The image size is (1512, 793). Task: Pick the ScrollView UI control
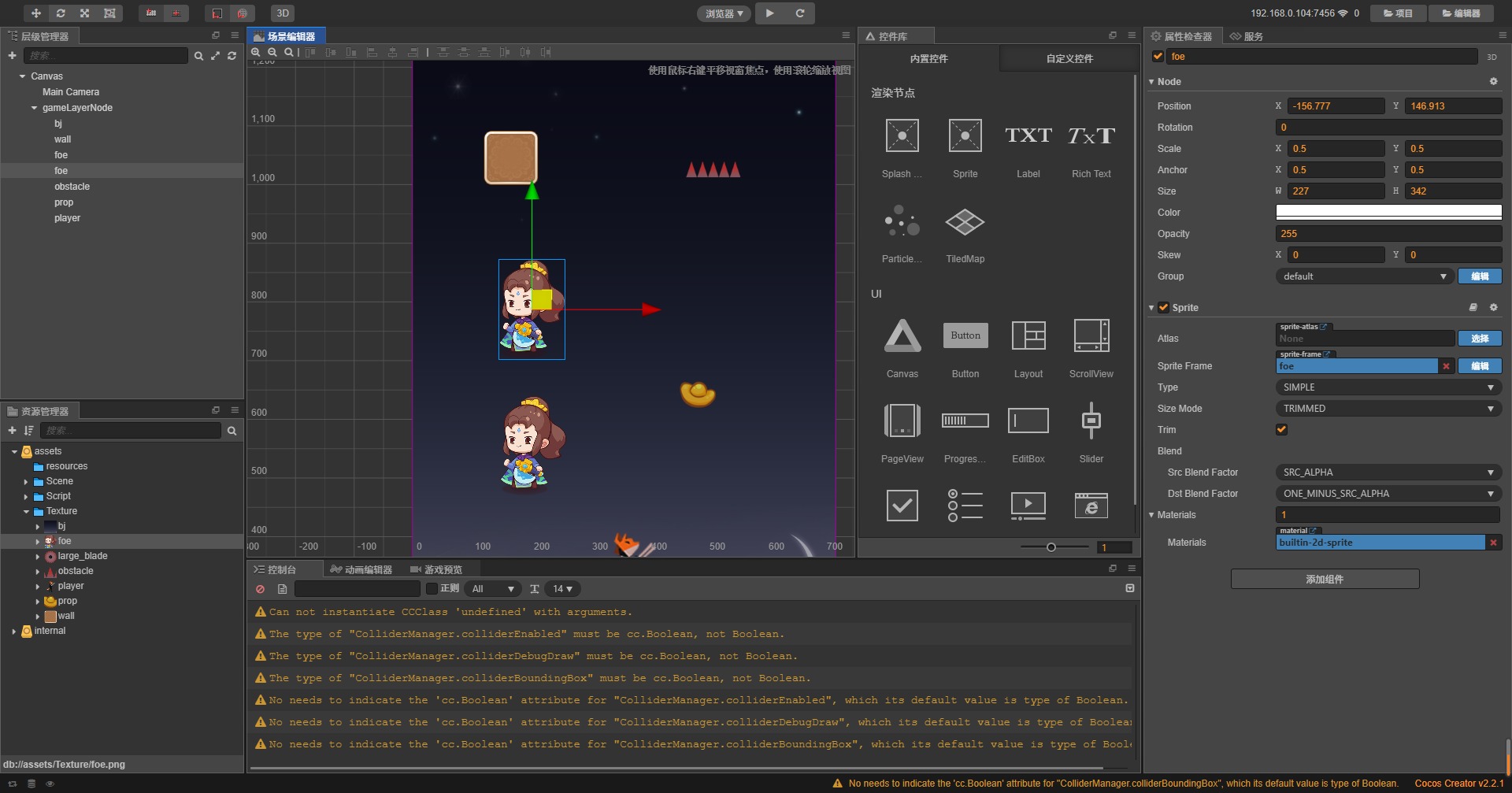1091,348
